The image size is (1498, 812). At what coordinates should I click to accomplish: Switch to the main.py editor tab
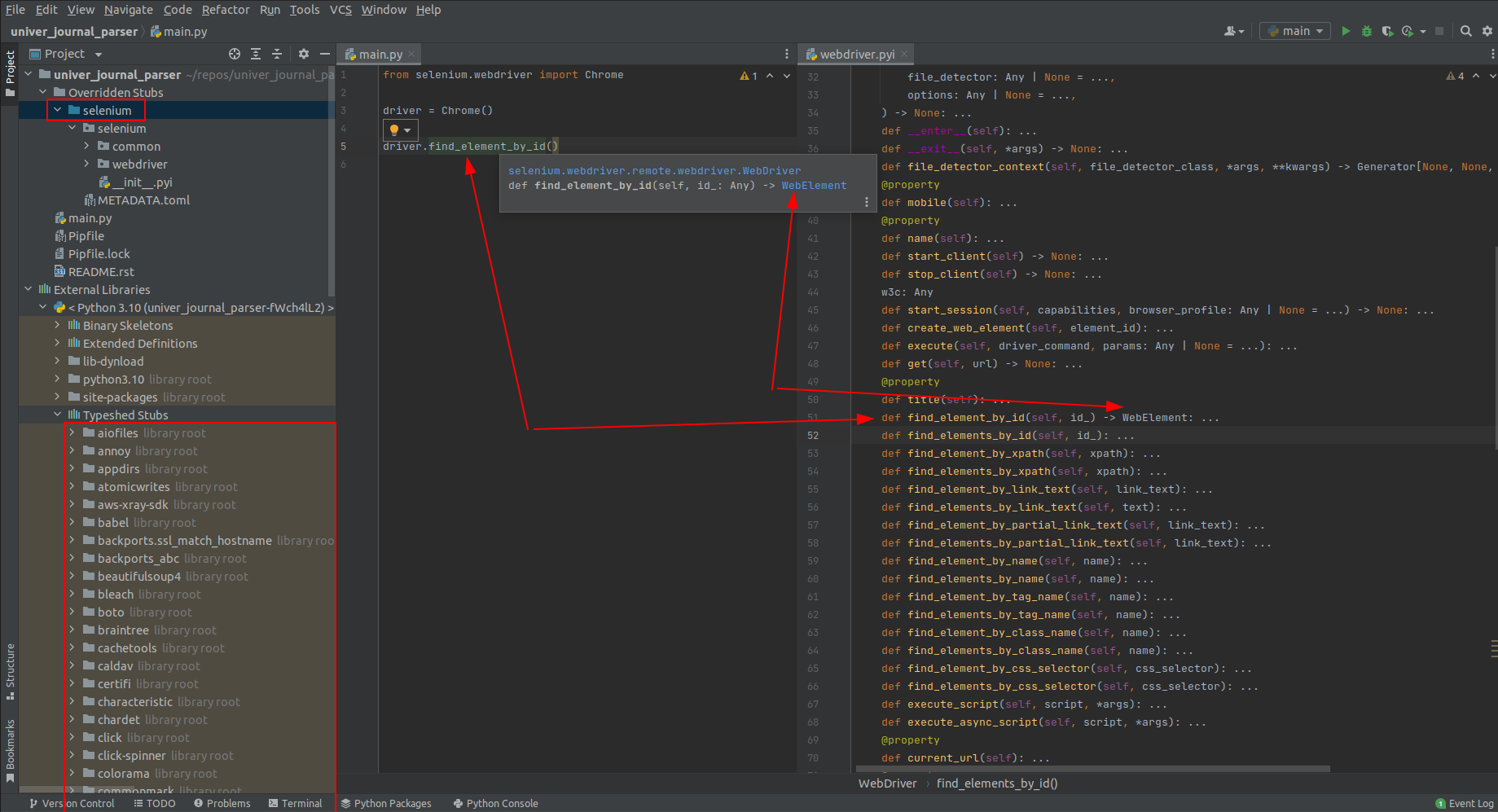pos(380,54)
